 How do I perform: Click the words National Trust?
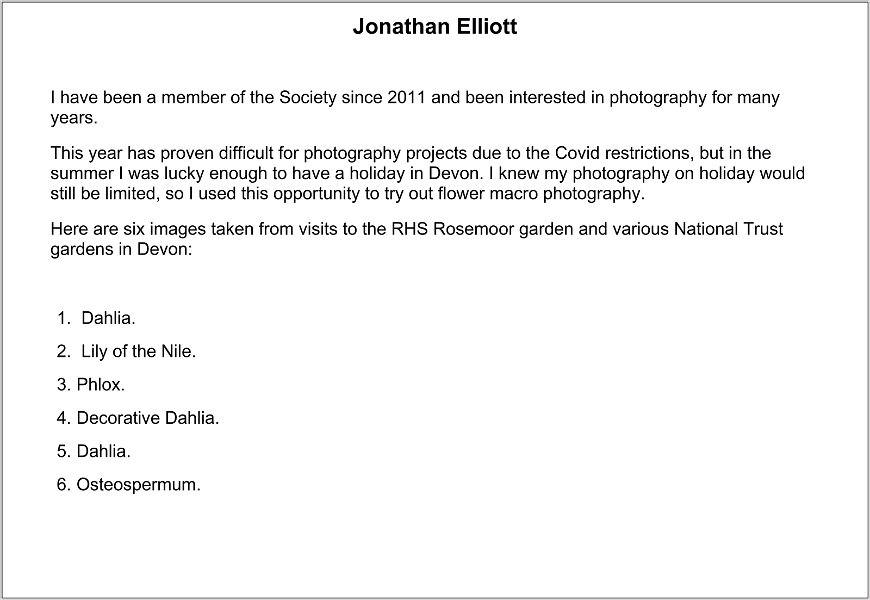[728, 229]
